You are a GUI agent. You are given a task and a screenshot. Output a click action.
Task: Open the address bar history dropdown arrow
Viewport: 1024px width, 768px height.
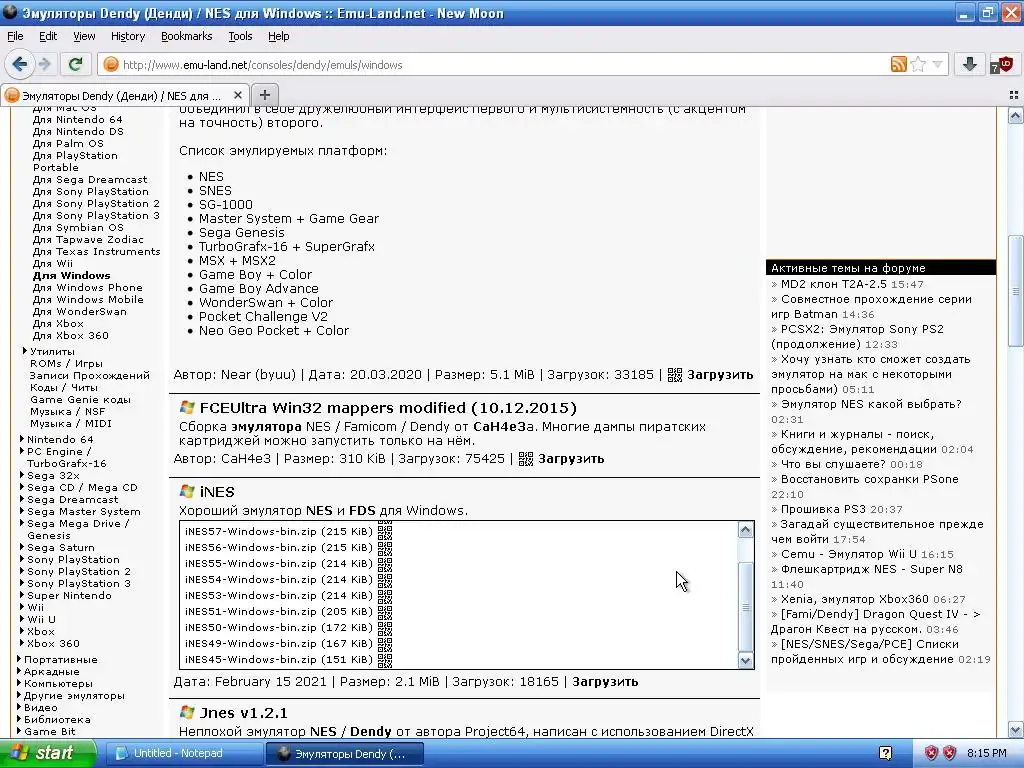click(x=938, y=64)
